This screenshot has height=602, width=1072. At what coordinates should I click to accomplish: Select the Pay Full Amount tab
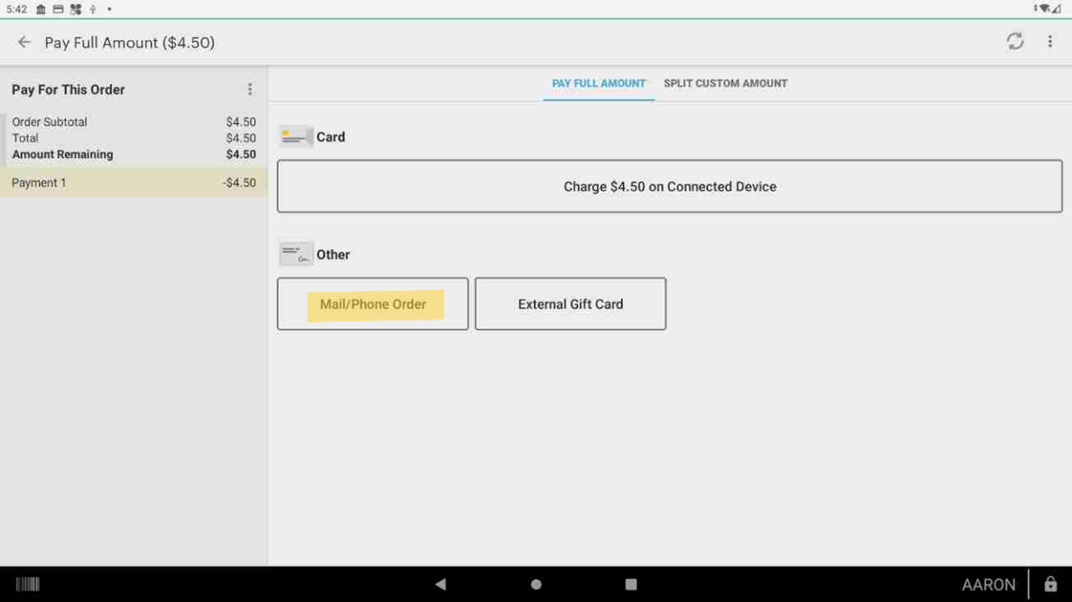(598, 84)
